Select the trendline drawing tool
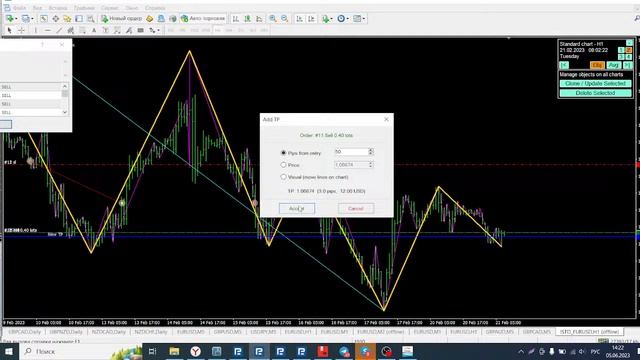This screenshot has height=360, width=640. (x=59, y=30)
